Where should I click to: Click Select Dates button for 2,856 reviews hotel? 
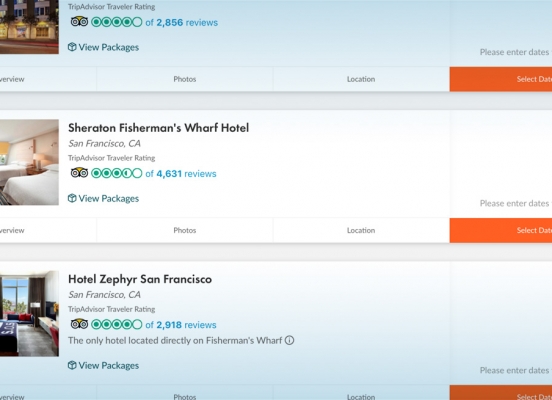(x=501, y=79)
